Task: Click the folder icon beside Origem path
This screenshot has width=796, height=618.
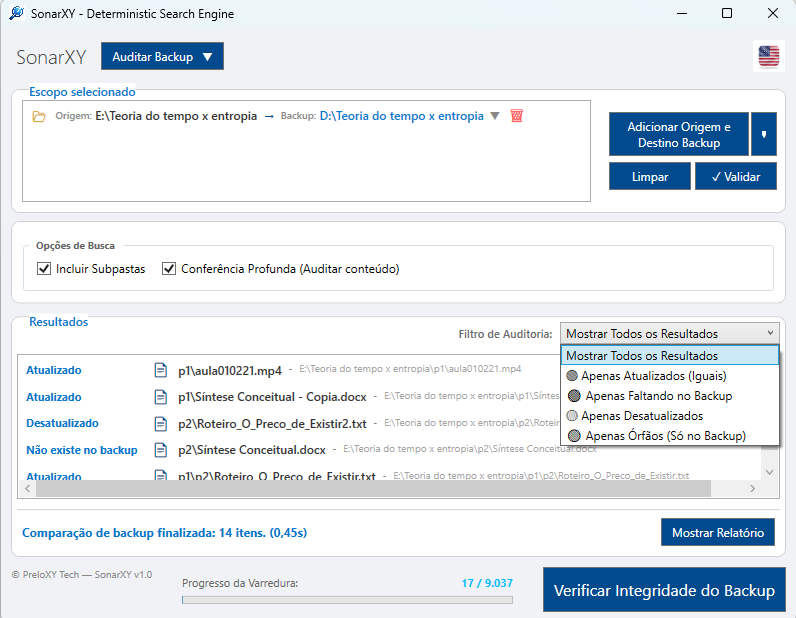Action: point(39,117)
